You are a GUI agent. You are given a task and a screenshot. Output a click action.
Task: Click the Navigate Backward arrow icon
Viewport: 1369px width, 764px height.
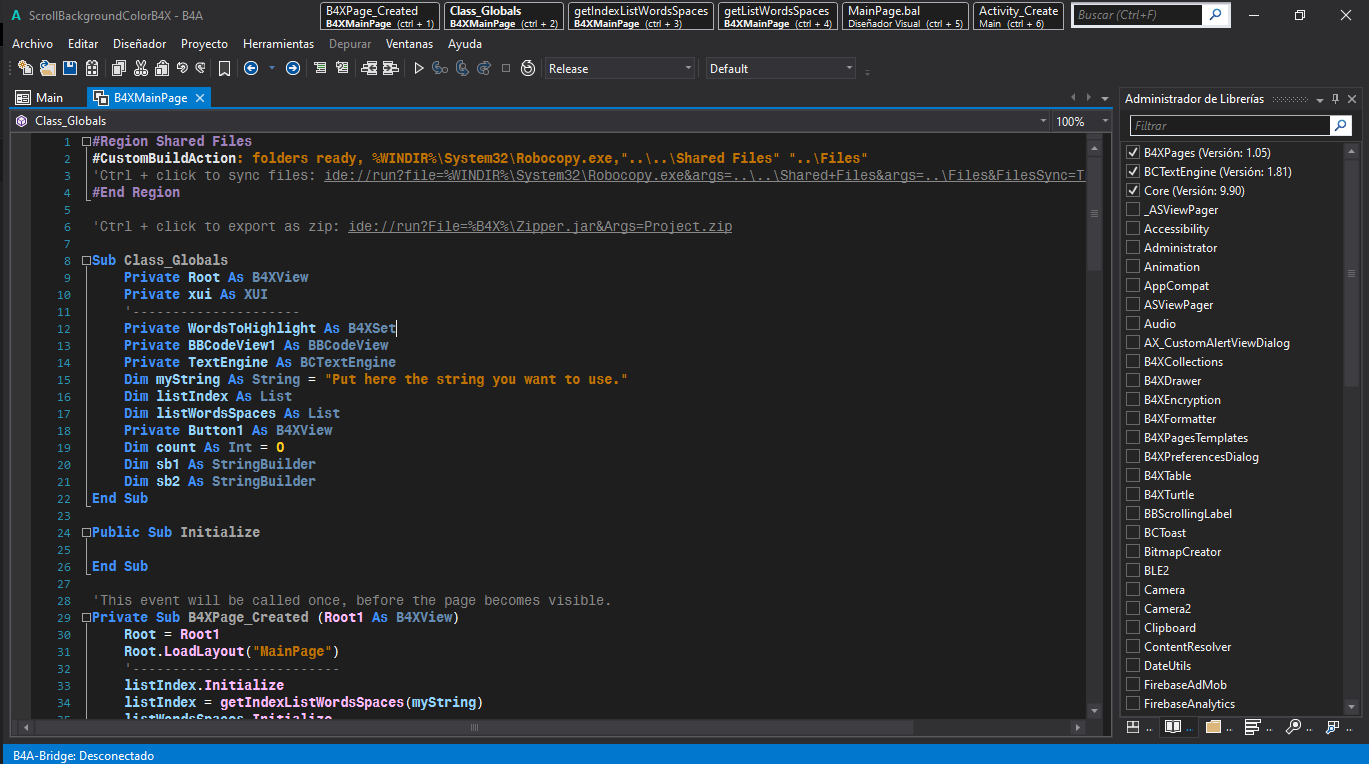[x=251, y=68]
